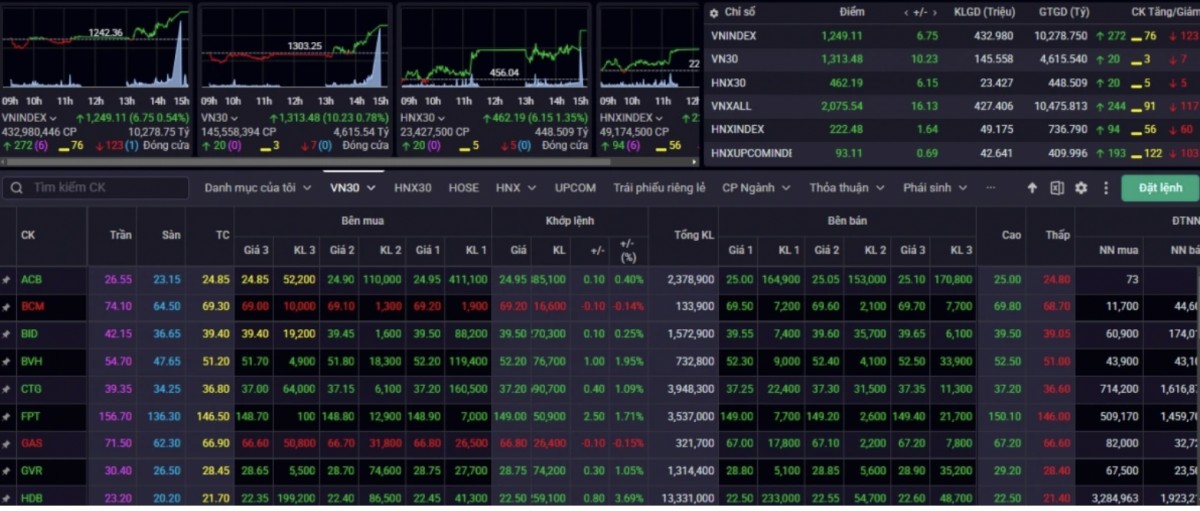Toggle the pin on ACB row
This screenshot has width=1200, height=511.
coord(7,280)
